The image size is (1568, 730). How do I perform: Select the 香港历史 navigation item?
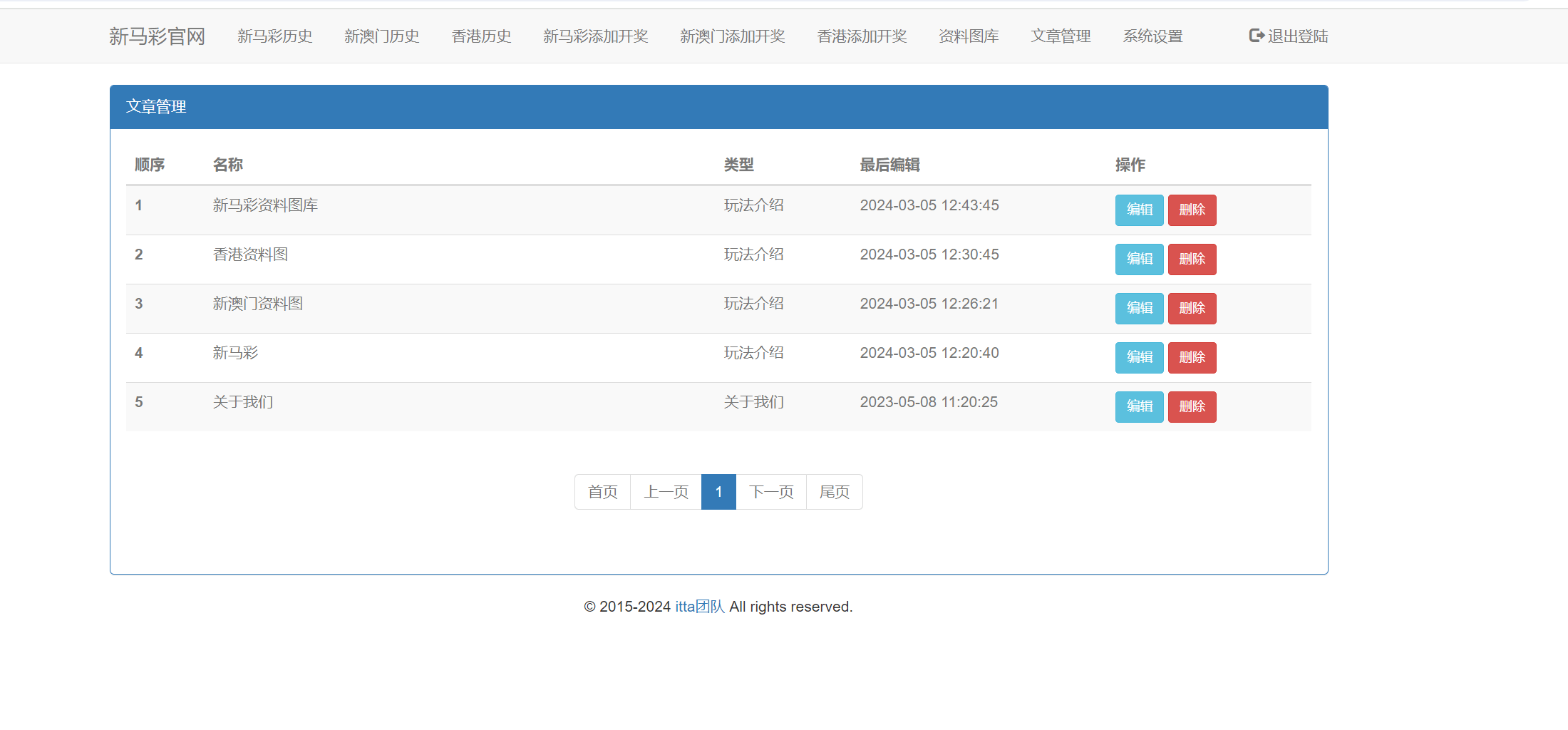pos(481,36)
